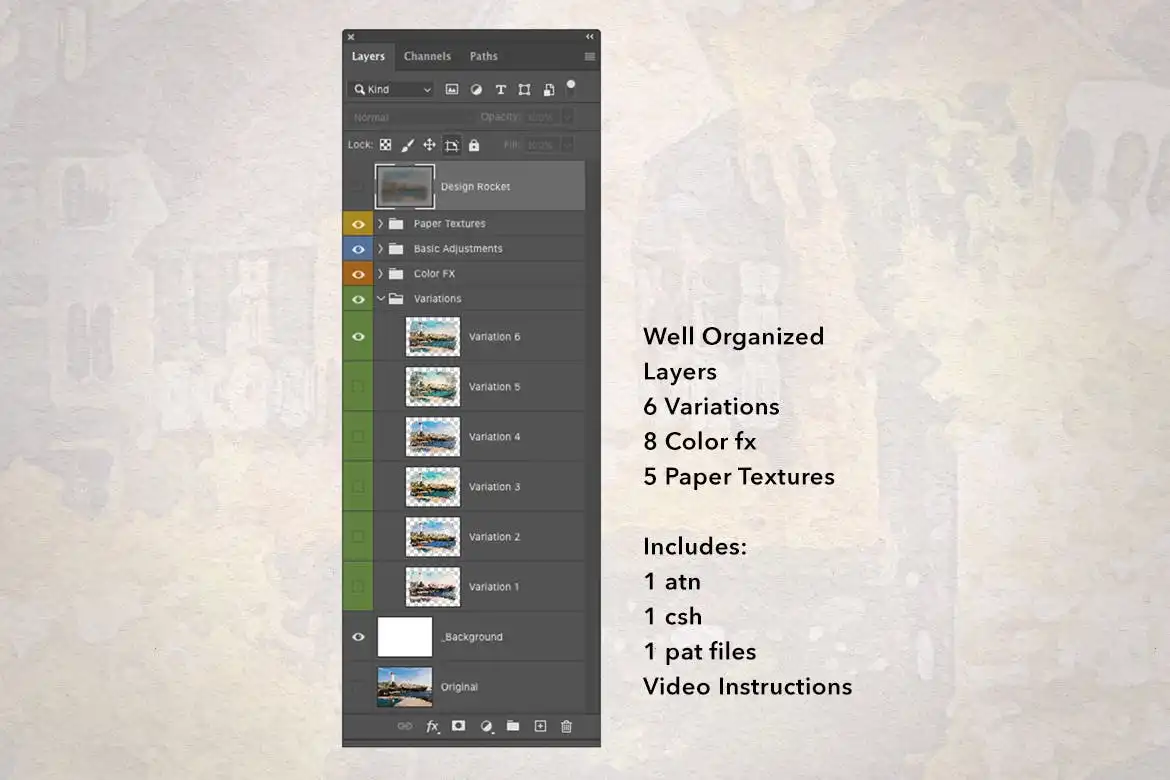Viewport: 1170px width, 780px height.
Task: Switch to the Channels tab
Action: 428,56
